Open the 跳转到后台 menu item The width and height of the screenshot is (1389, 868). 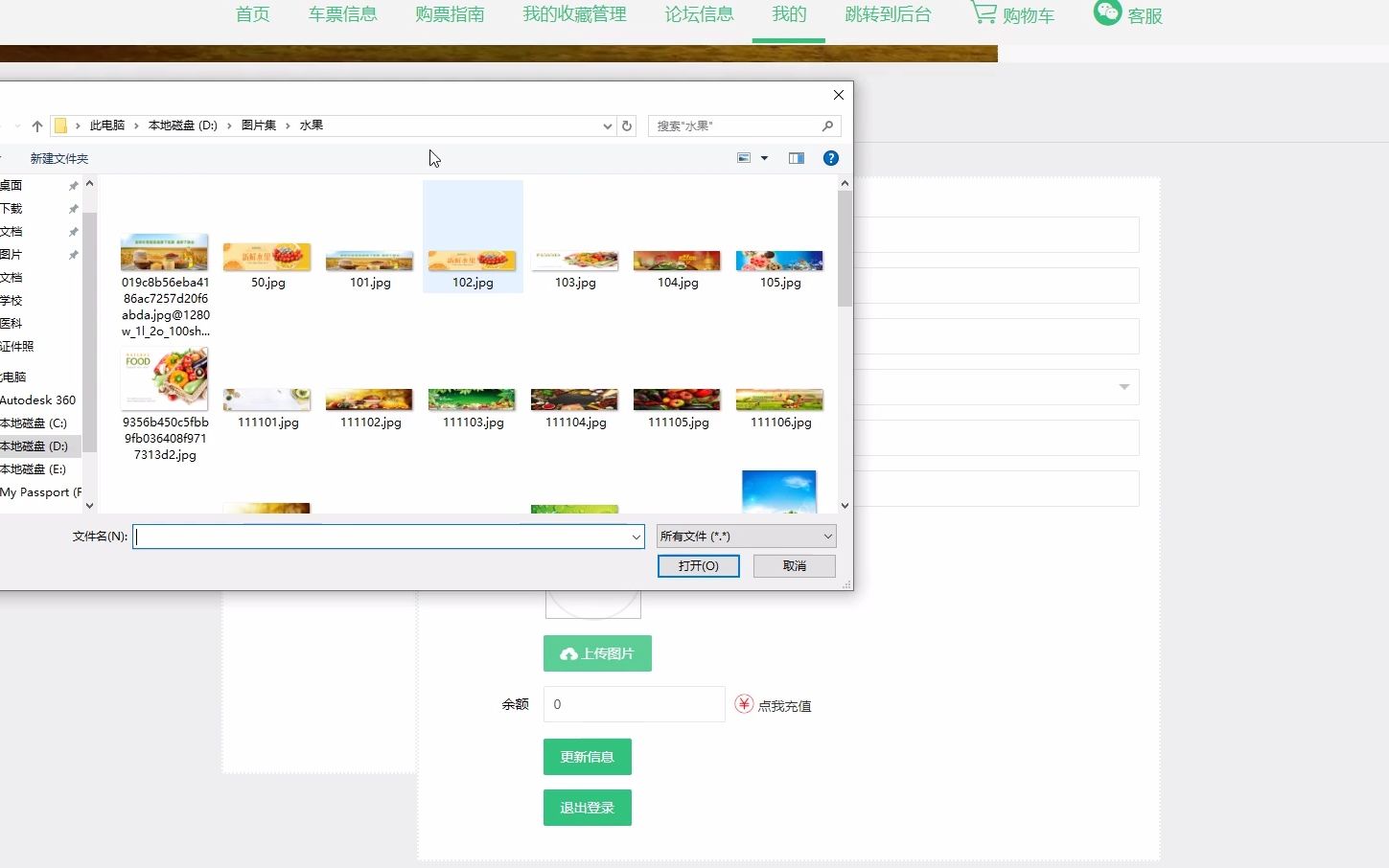pyautogui.click(x=888, y=14)
